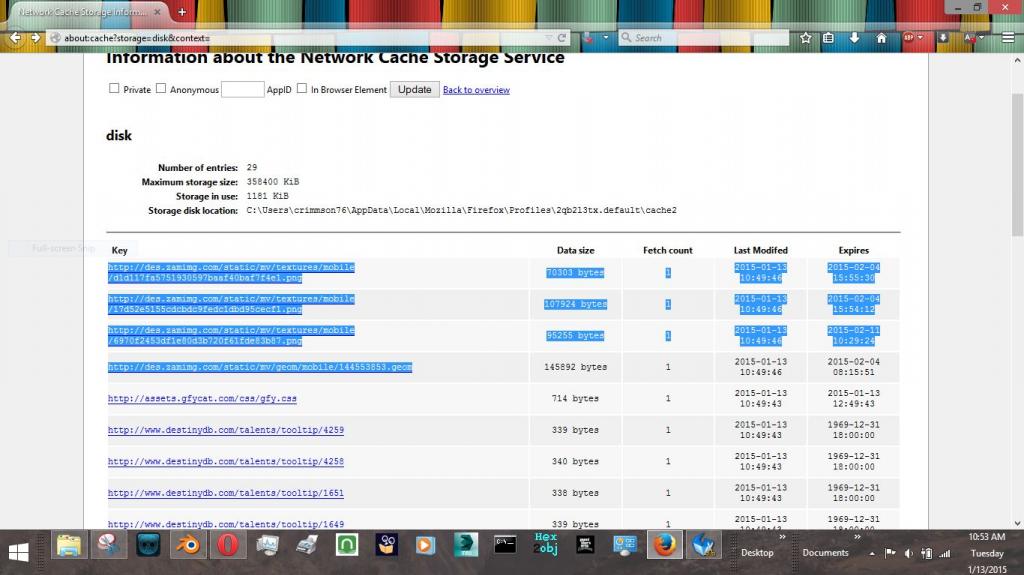Launch File Explorer from the taskbar
This screenshot has height=575, width=1024.
(69, 545)
